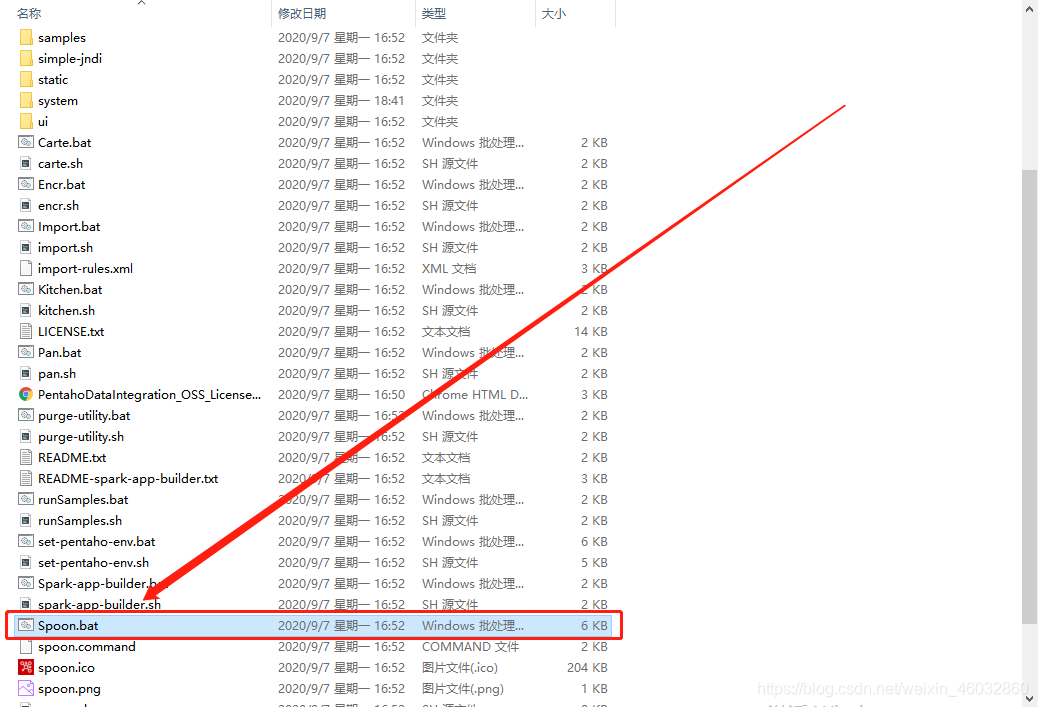
Task: Select the spoon.ico image file icon
Action: pos(26,667)
